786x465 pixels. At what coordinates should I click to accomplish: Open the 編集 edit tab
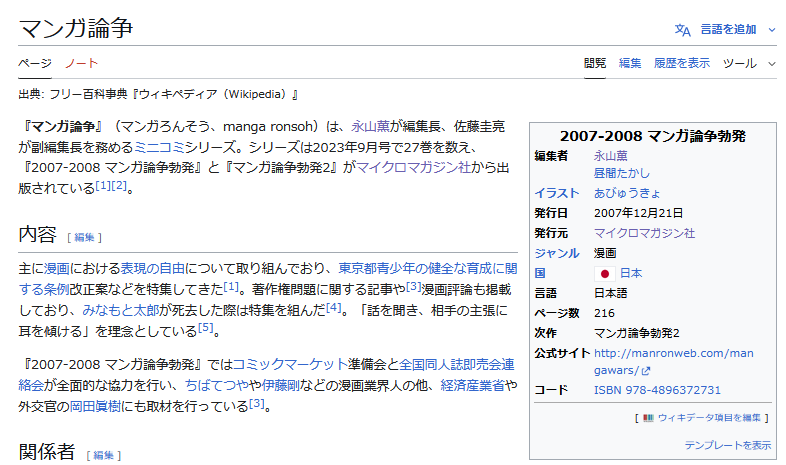click(x=630, y=63)
